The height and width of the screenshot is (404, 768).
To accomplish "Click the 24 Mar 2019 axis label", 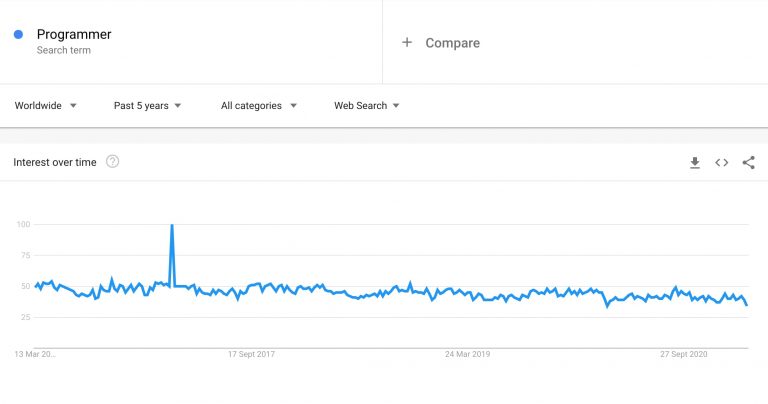I will (467, 354).
